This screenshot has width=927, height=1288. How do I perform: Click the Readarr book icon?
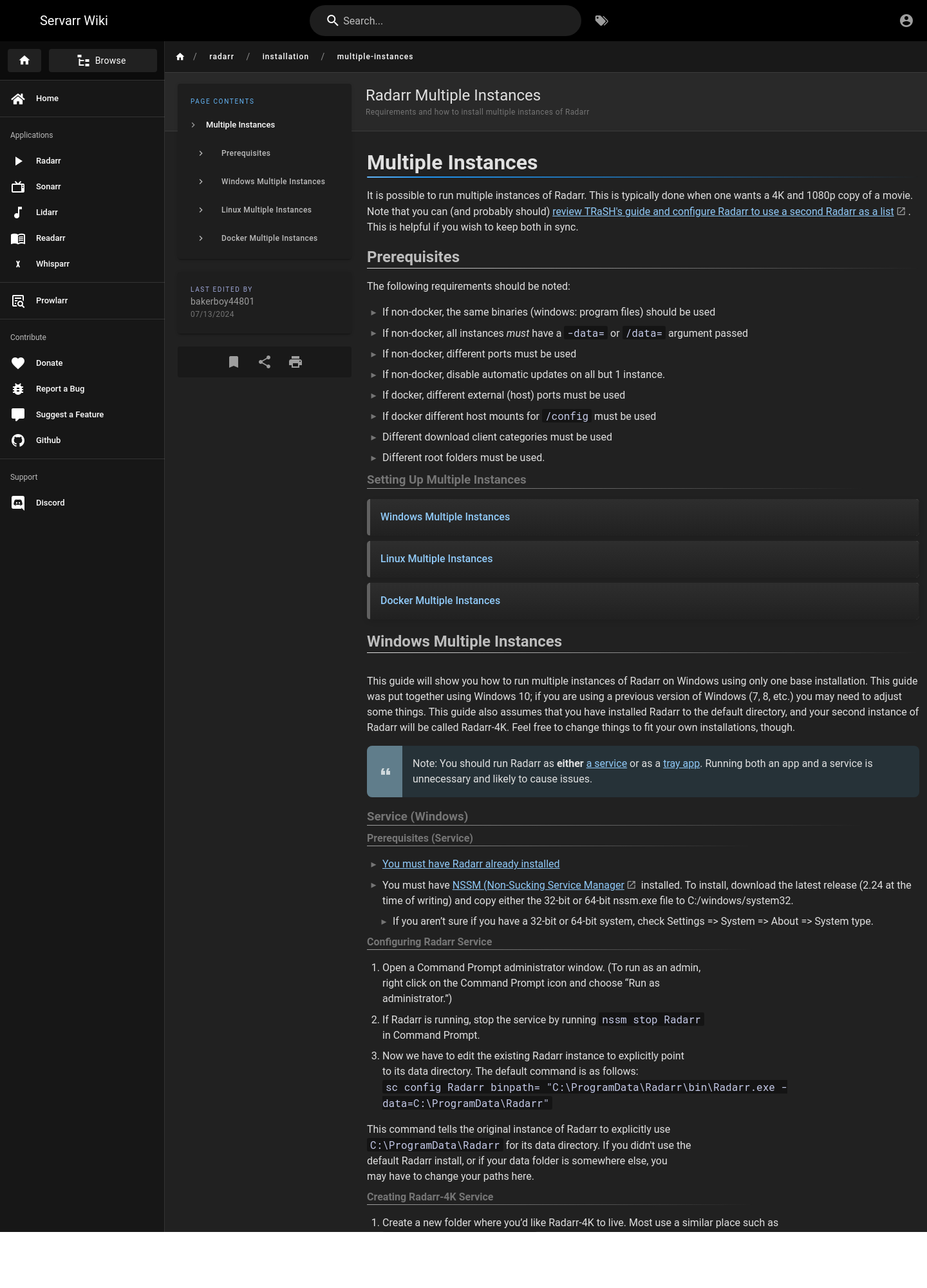click(18, 238)
